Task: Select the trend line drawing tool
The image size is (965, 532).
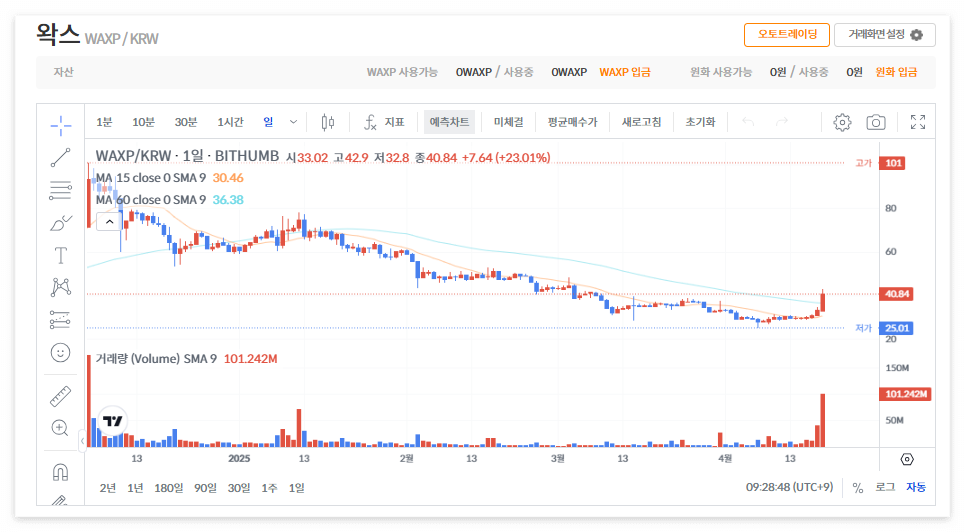Action: click(60, 158)
